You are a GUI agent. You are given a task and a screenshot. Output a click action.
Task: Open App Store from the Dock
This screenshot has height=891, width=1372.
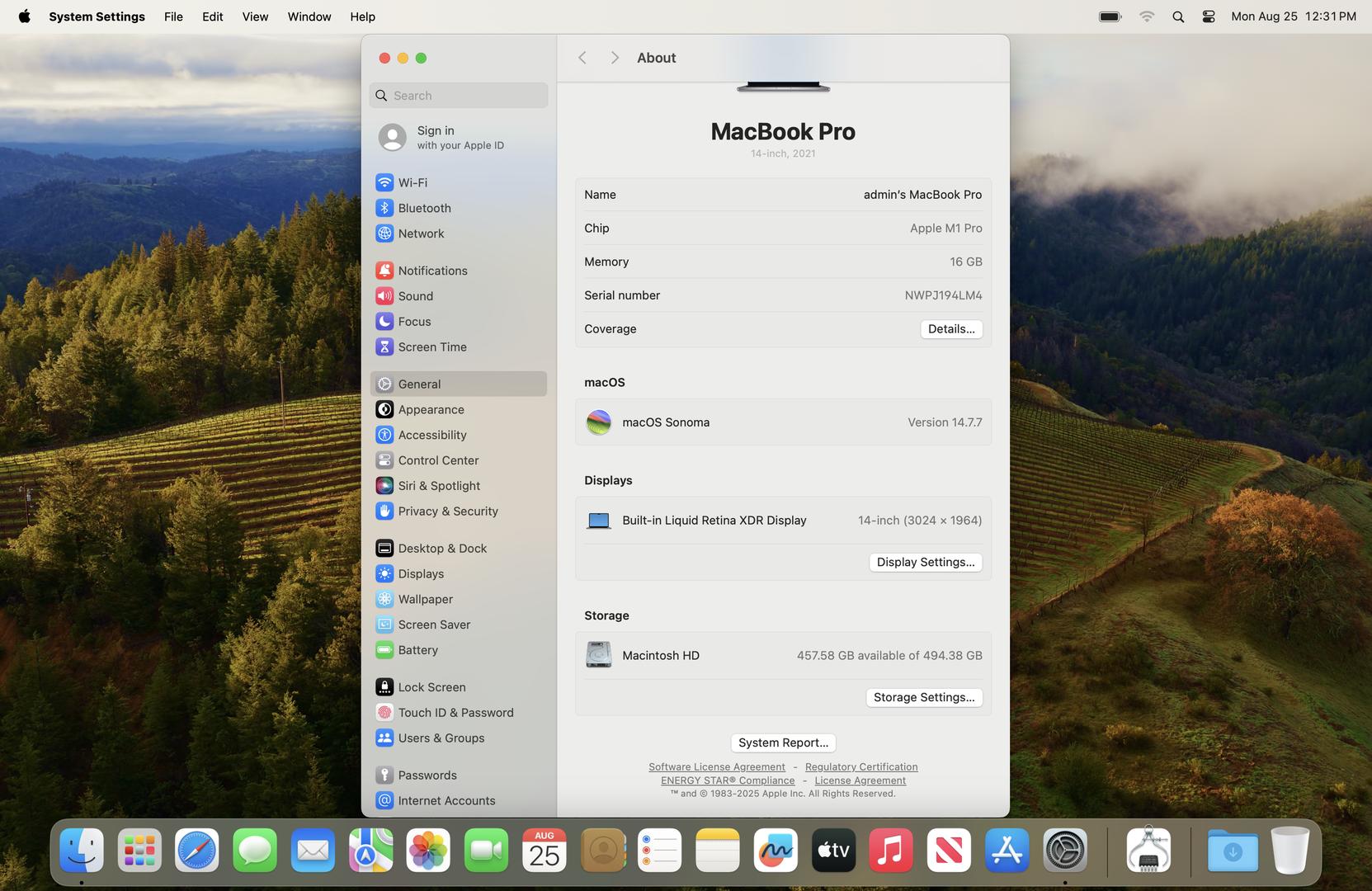pyautogui.click(x=1007, y=851)
